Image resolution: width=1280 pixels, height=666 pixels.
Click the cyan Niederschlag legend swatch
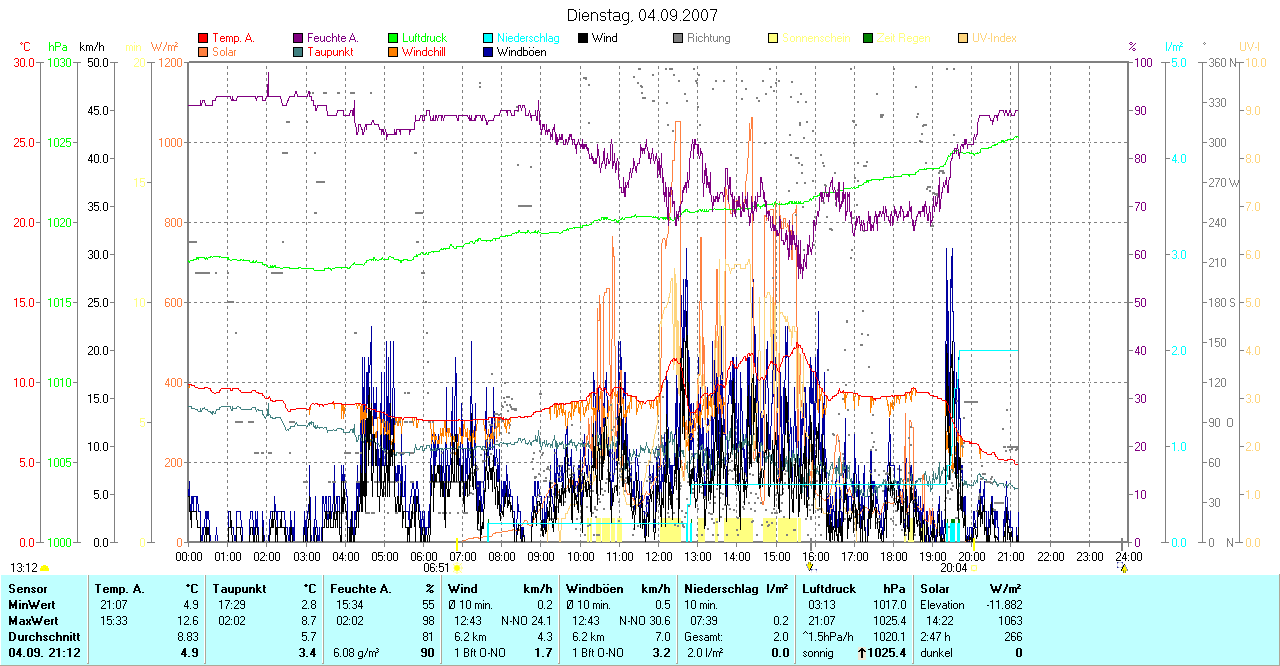[x=489, y=38]
